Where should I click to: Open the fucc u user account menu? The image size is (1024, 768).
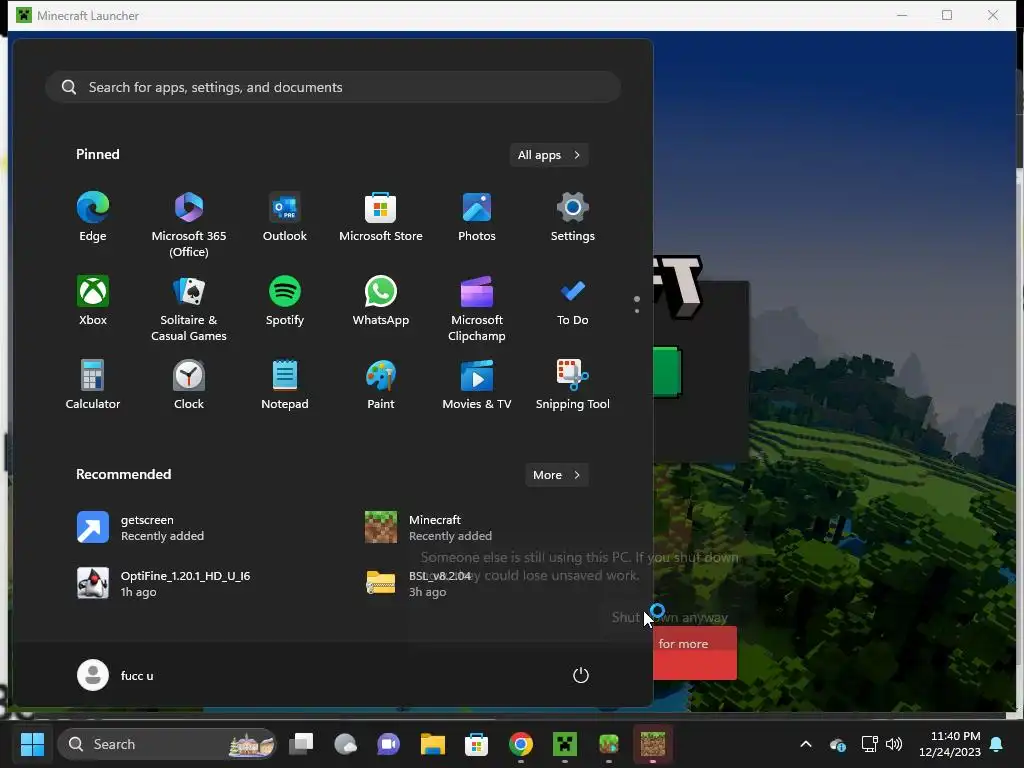coord(116,675)
